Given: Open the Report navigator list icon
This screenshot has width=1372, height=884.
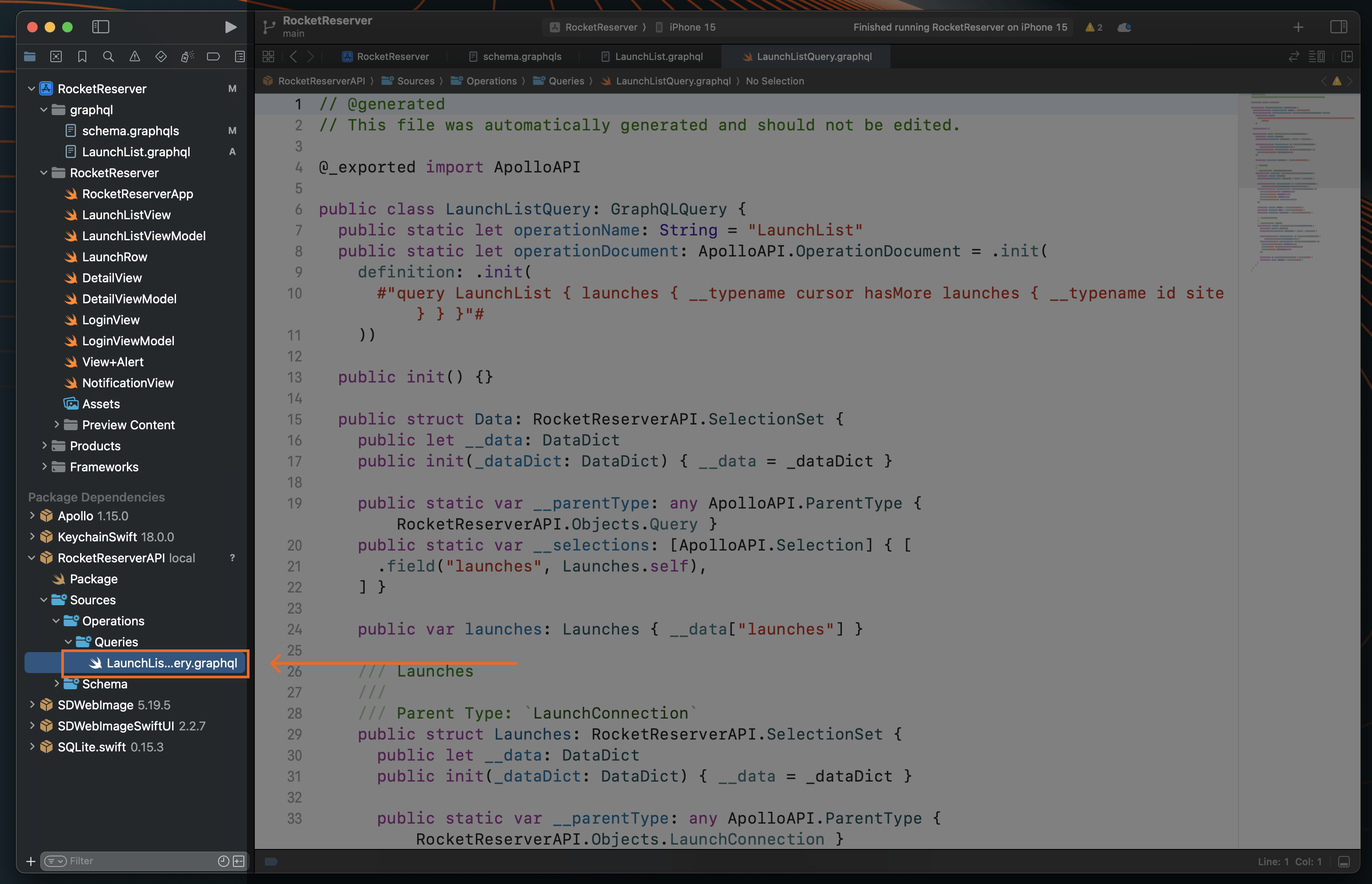Looking at the screenshot, I should pos(239,56).
